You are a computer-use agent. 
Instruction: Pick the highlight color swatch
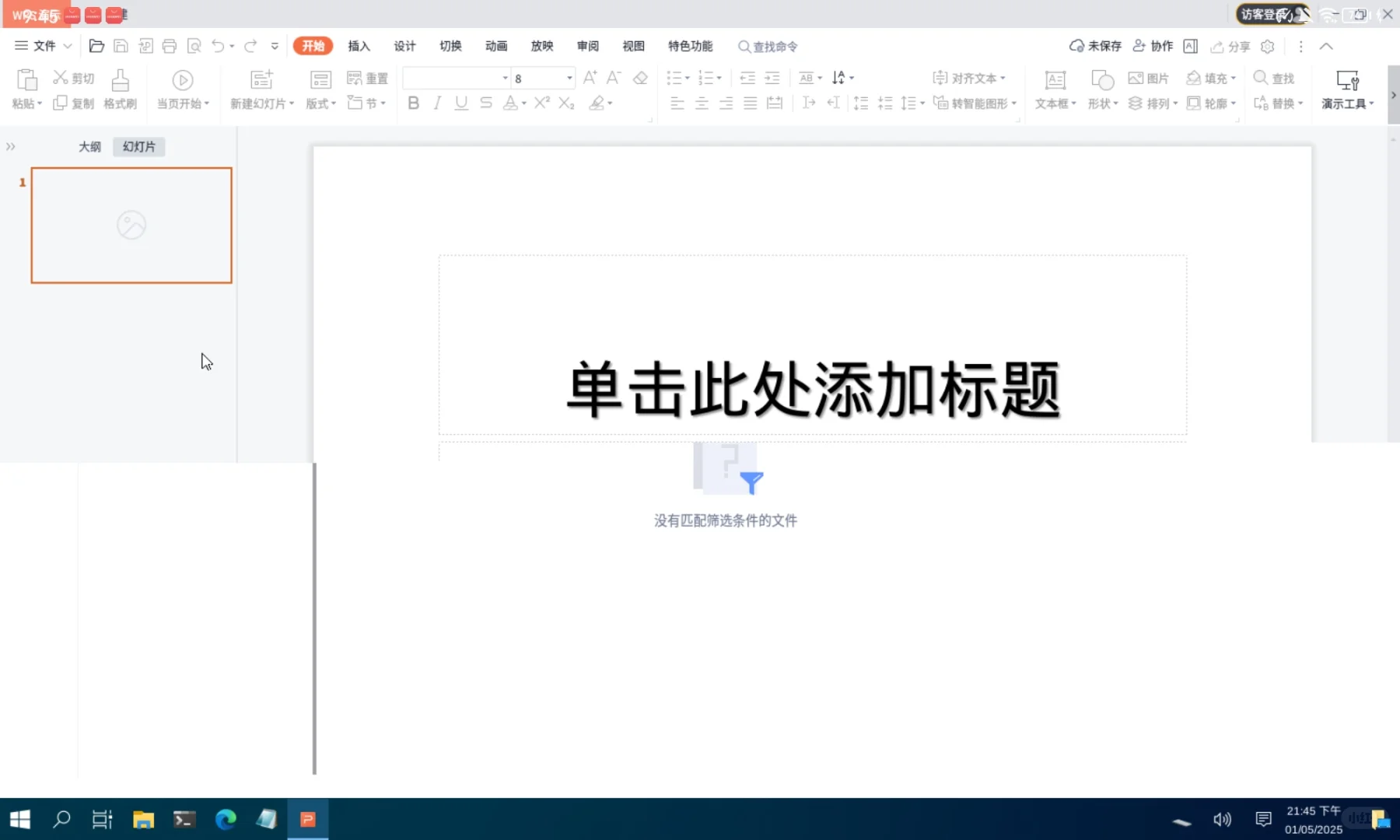coord(596,103)
